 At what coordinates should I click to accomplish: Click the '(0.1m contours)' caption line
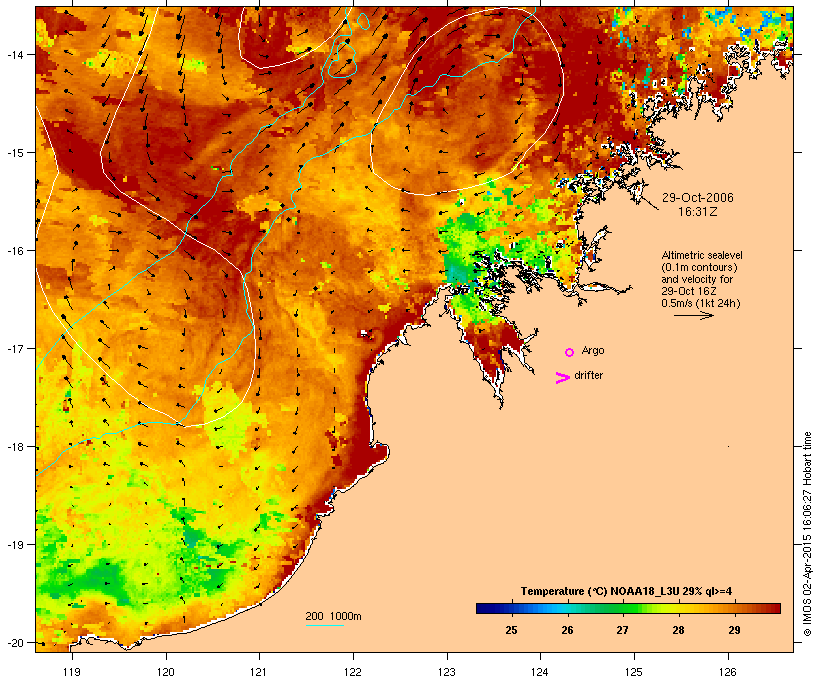[699, 267]
